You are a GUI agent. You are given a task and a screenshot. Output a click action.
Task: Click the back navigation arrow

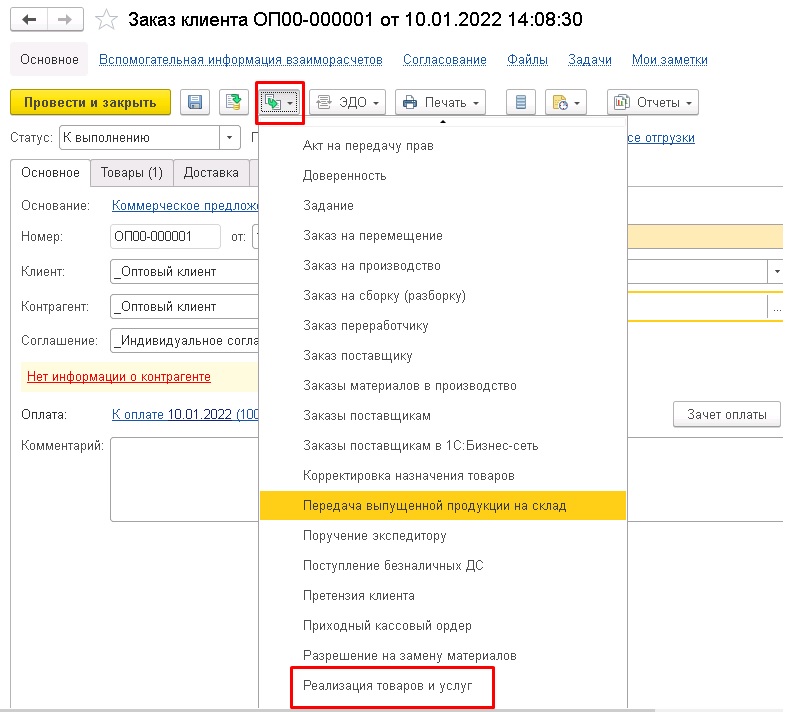[x=31, y=20]
